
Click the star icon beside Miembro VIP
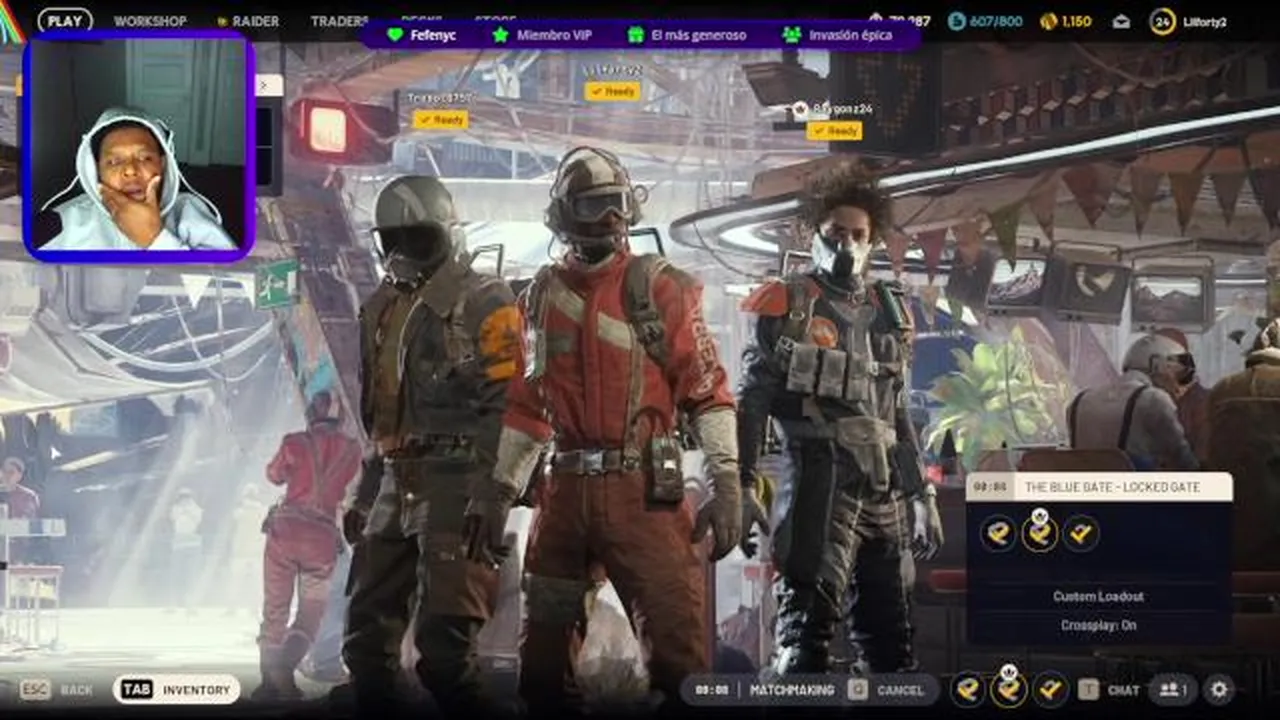[500, 35]
